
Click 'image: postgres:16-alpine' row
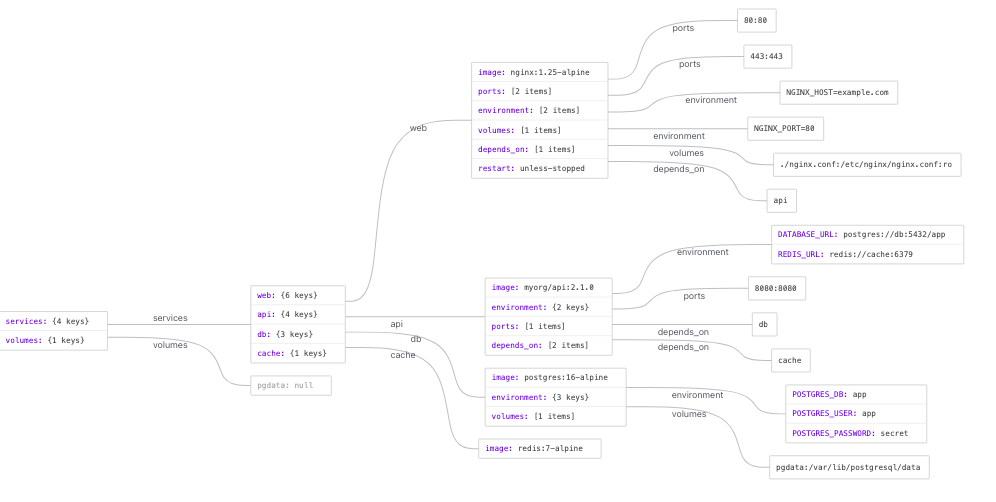[x=555, y=377]
